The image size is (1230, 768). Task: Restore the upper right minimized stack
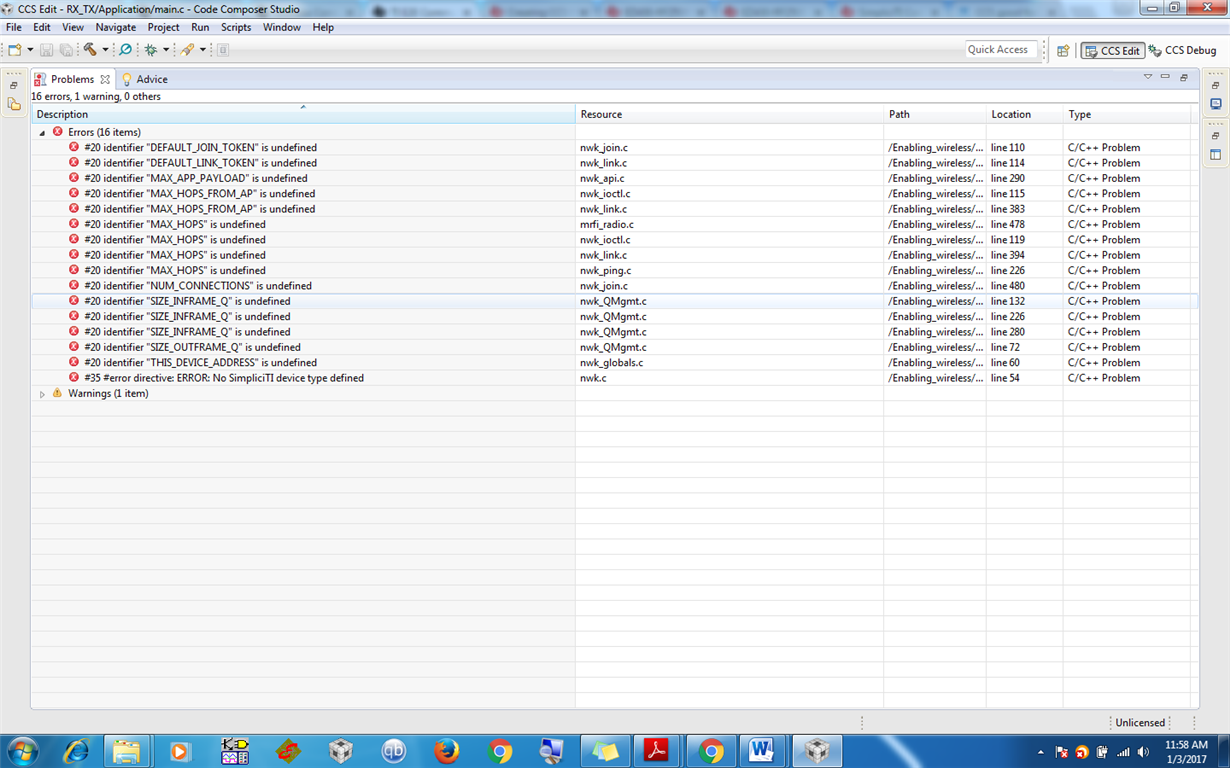pyautogui.click(x=1216, y=85)
